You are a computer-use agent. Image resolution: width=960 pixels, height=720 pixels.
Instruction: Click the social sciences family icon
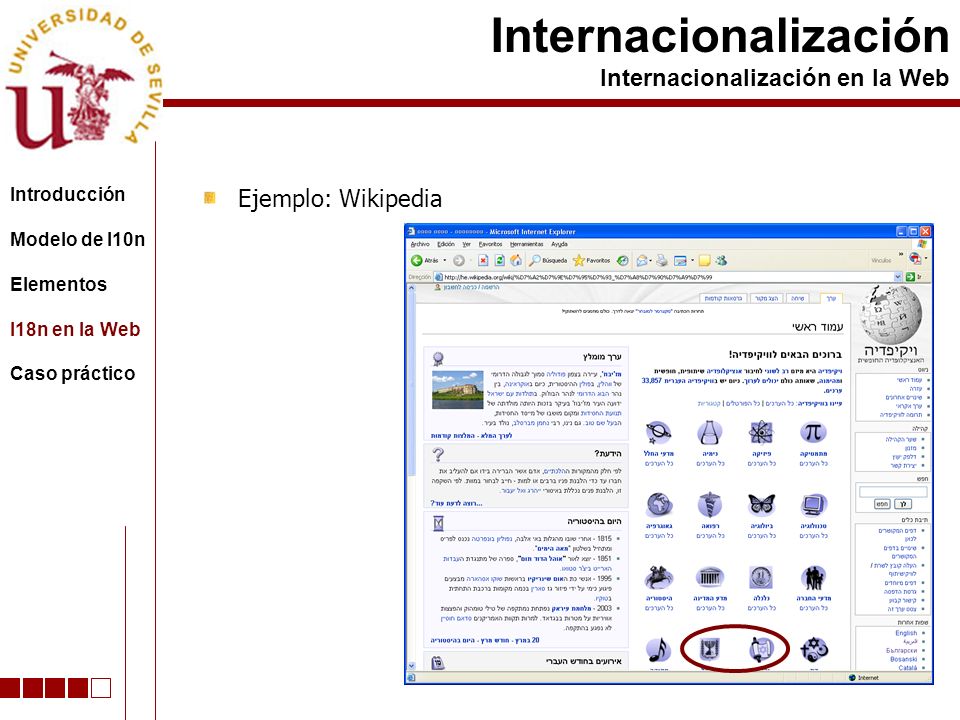pos(813,577)
